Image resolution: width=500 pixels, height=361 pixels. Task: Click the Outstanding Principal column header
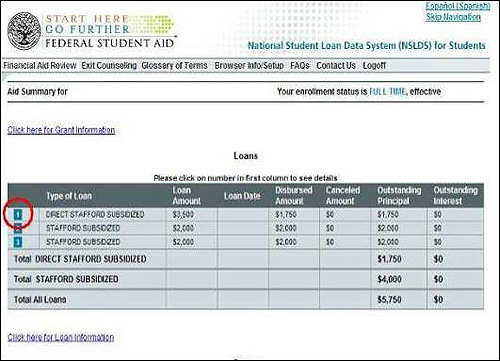399,196
